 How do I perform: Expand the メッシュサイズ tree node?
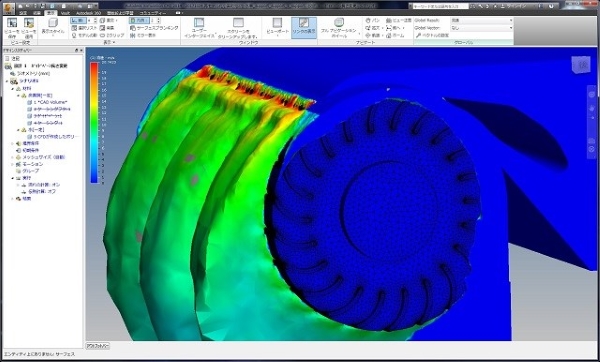pos(12,157)
